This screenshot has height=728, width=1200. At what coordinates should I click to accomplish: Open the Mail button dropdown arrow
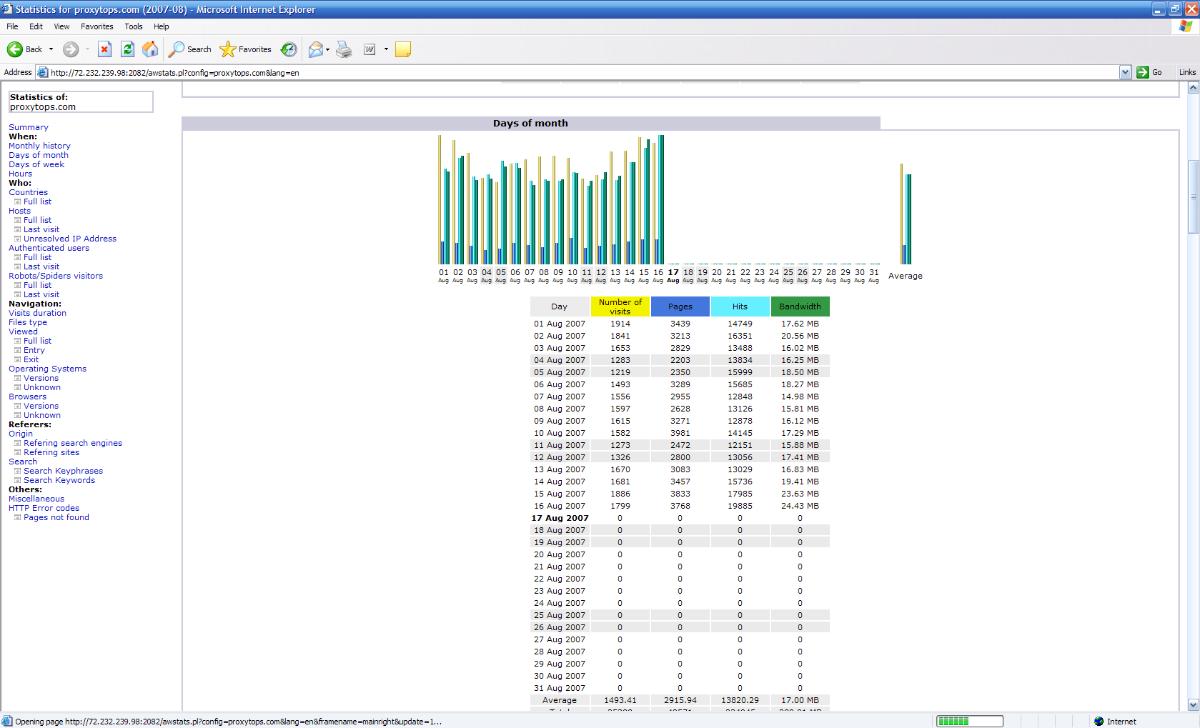tap(328, 49)
